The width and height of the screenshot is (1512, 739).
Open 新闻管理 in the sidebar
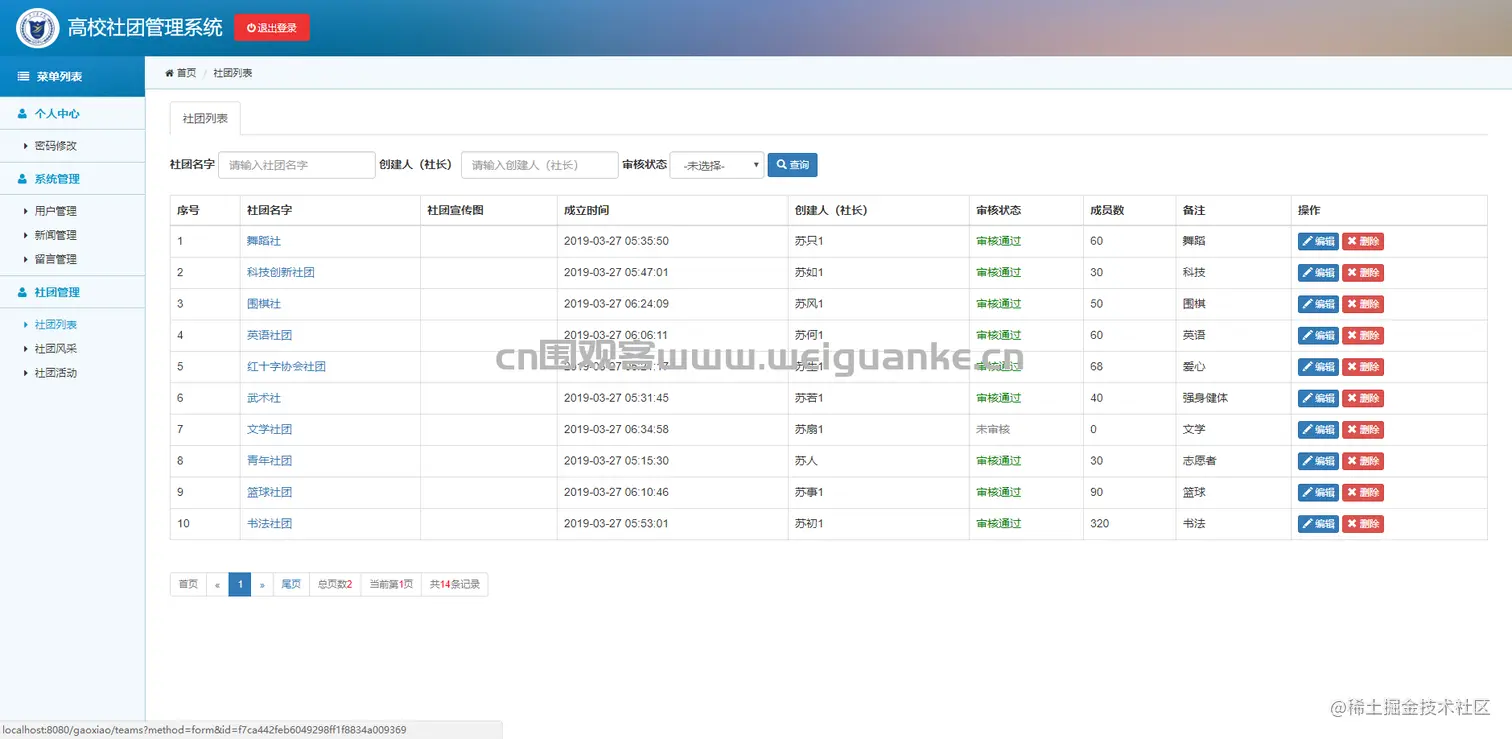point(56,235)
